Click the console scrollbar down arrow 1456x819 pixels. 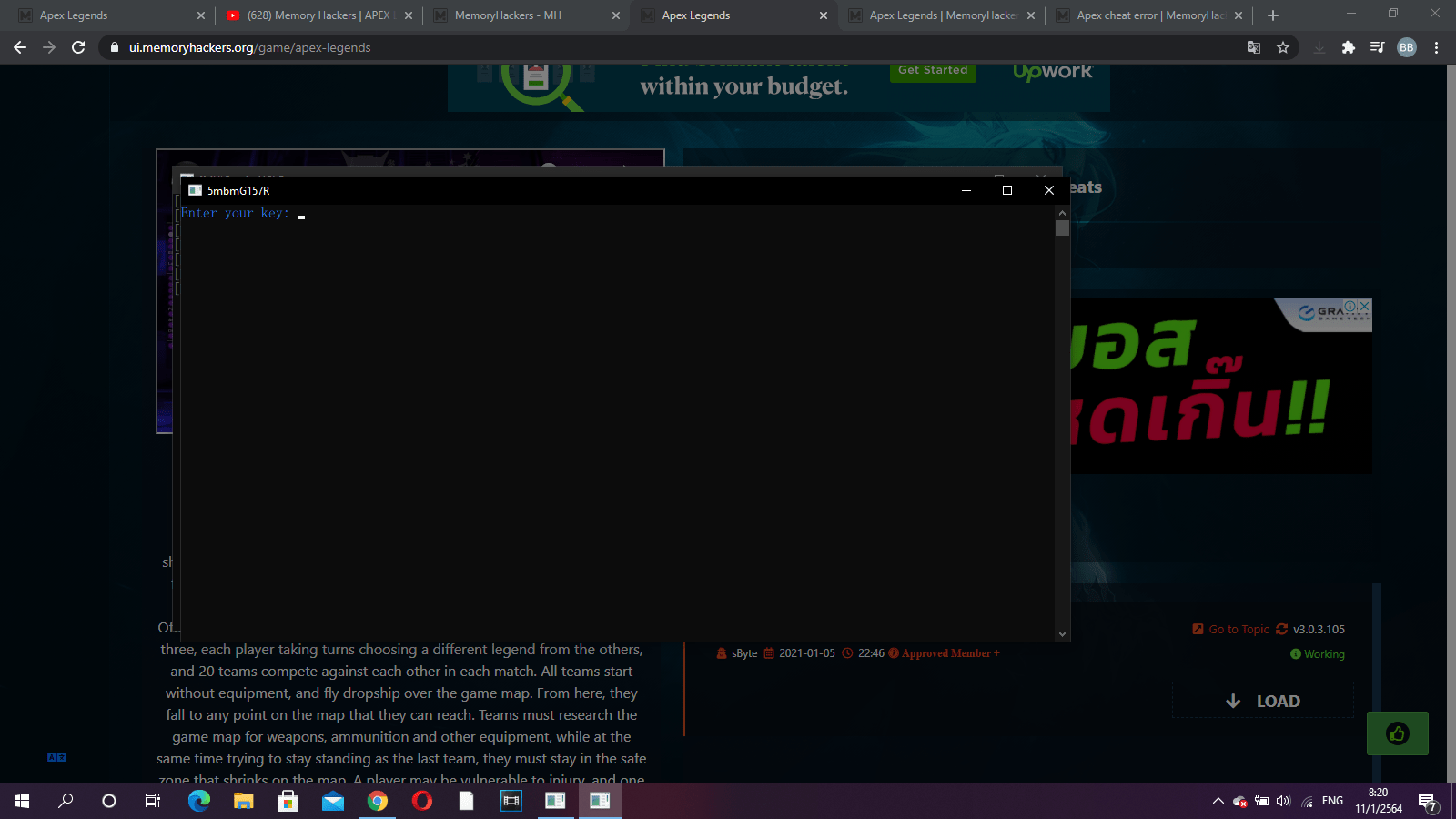(1062, 634)
